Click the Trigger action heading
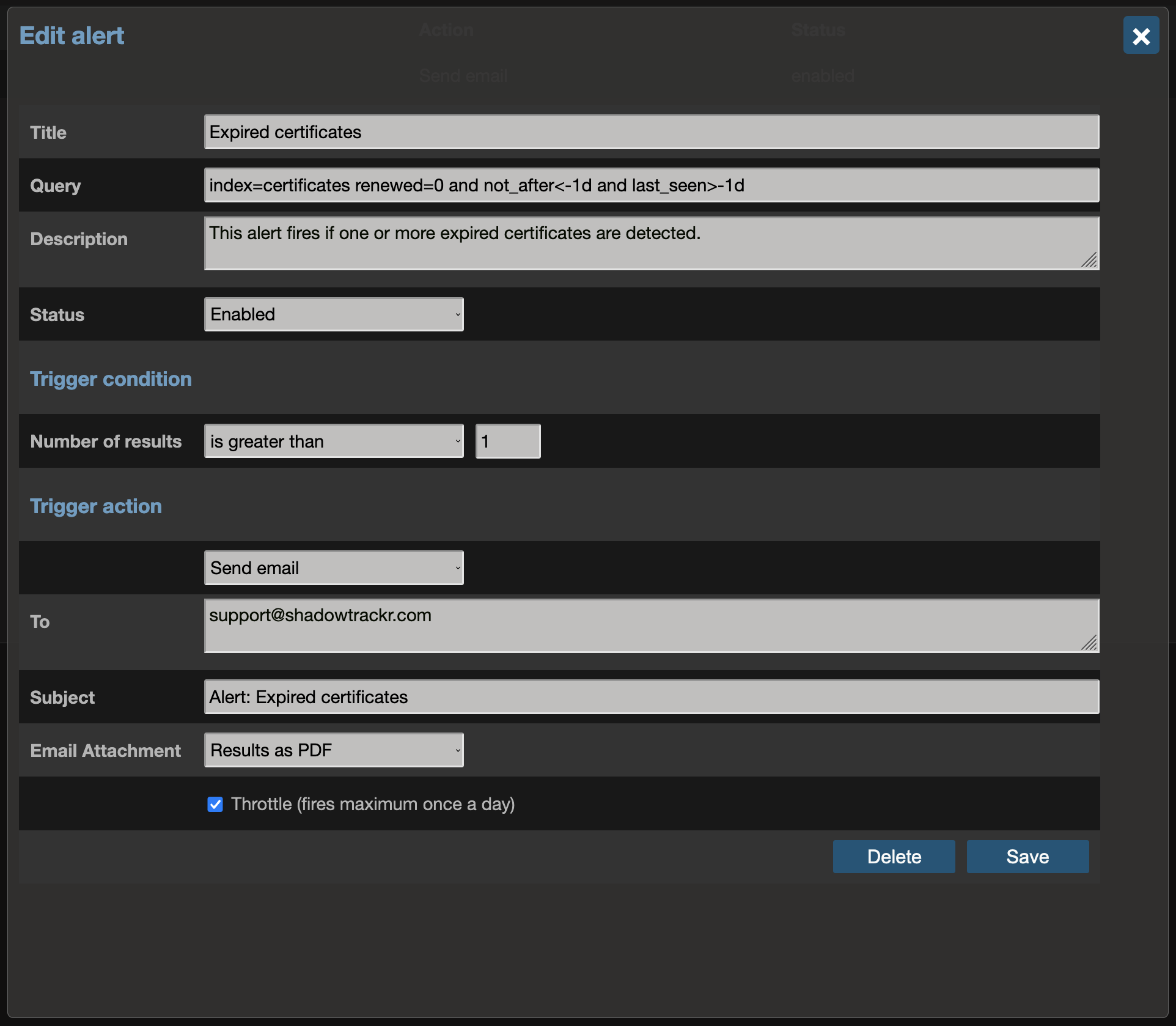 (96, 506)
